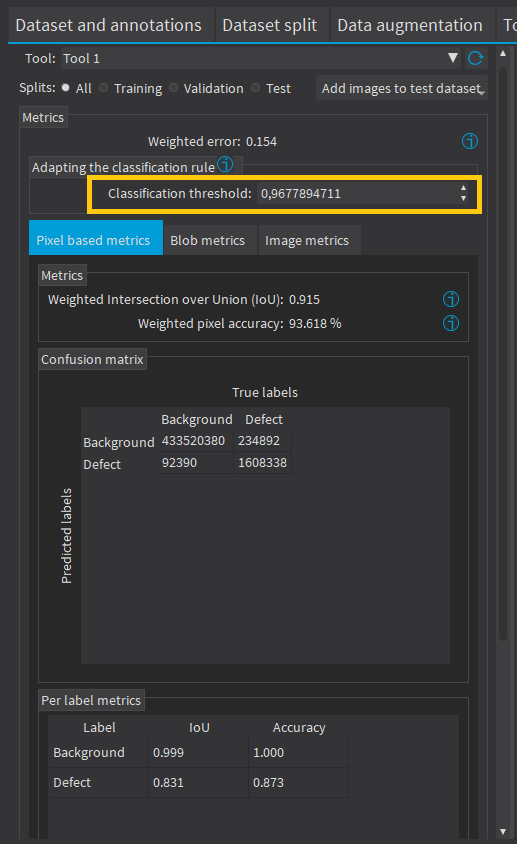Viewport: 517px width, 844px height.
Task: Click the refresh icon beside Tool 1
Action: coord(476,58)
